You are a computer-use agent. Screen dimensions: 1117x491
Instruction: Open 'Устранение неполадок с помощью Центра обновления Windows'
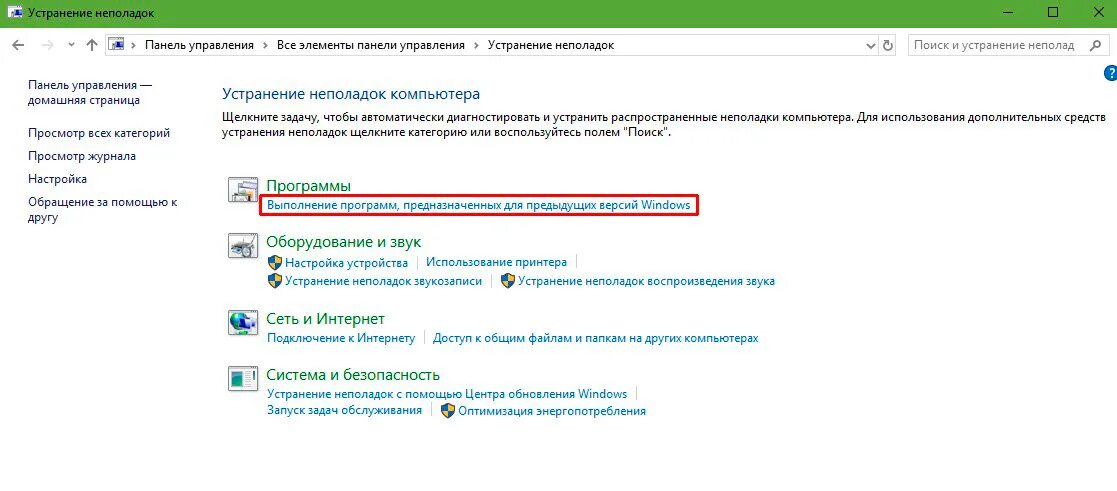[447, 393]
